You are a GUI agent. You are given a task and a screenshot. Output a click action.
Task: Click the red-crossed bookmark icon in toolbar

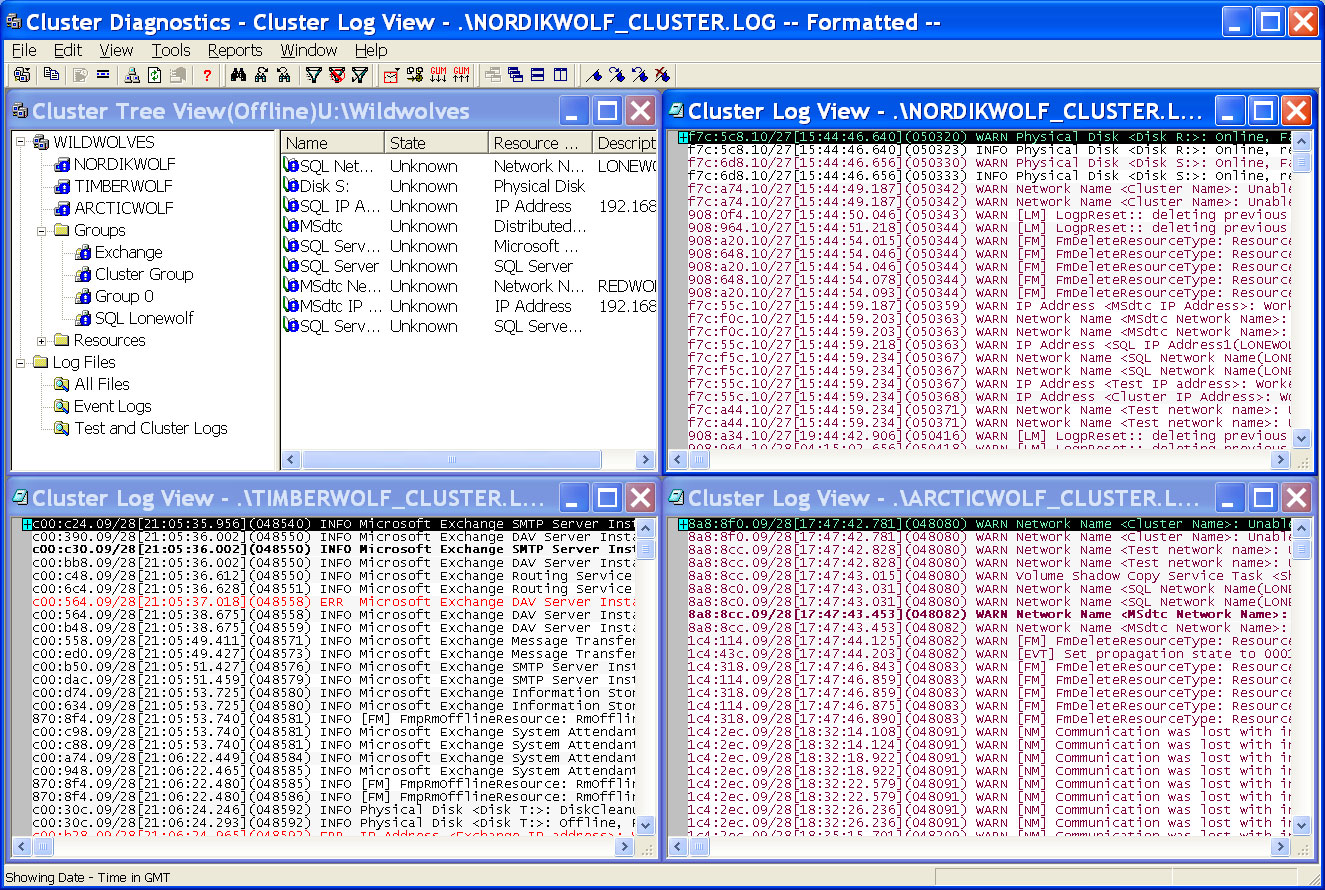[x=662, y=75]
